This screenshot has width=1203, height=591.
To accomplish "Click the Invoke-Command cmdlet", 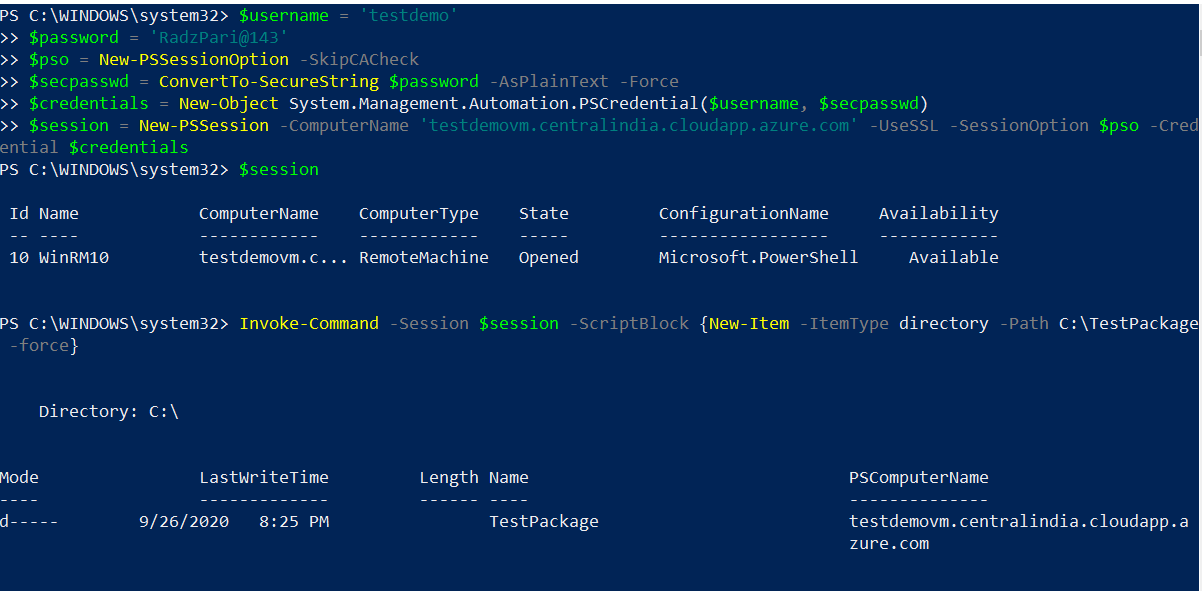I will 308,323.
